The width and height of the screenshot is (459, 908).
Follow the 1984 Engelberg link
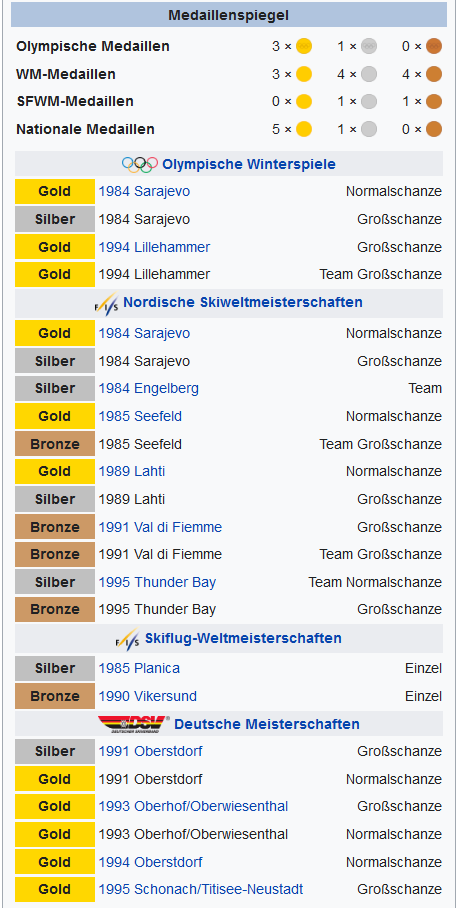pos(149,388)
